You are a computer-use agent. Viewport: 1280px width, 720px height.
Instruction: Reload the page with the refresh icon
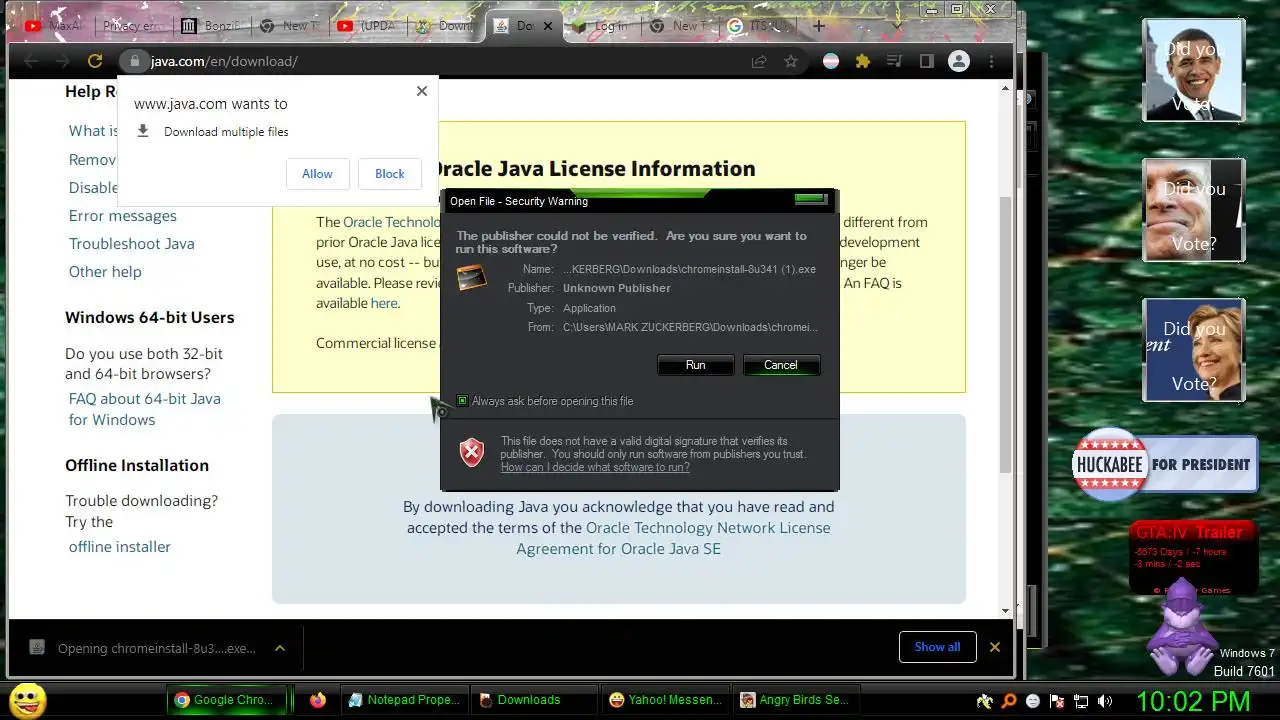coord(95,61)
